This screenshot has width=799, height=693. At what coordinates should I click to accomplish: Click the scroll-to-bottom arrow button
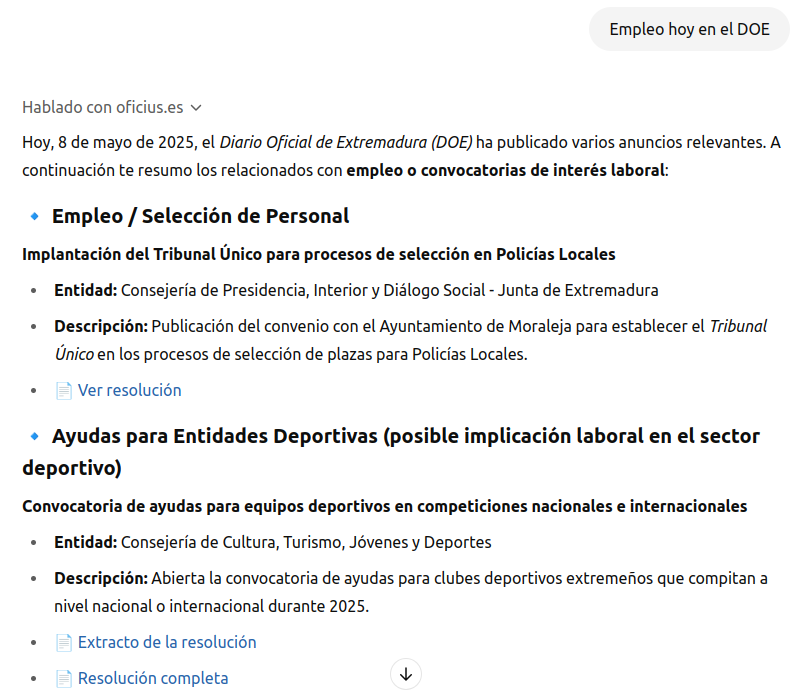tap(406, 674)
